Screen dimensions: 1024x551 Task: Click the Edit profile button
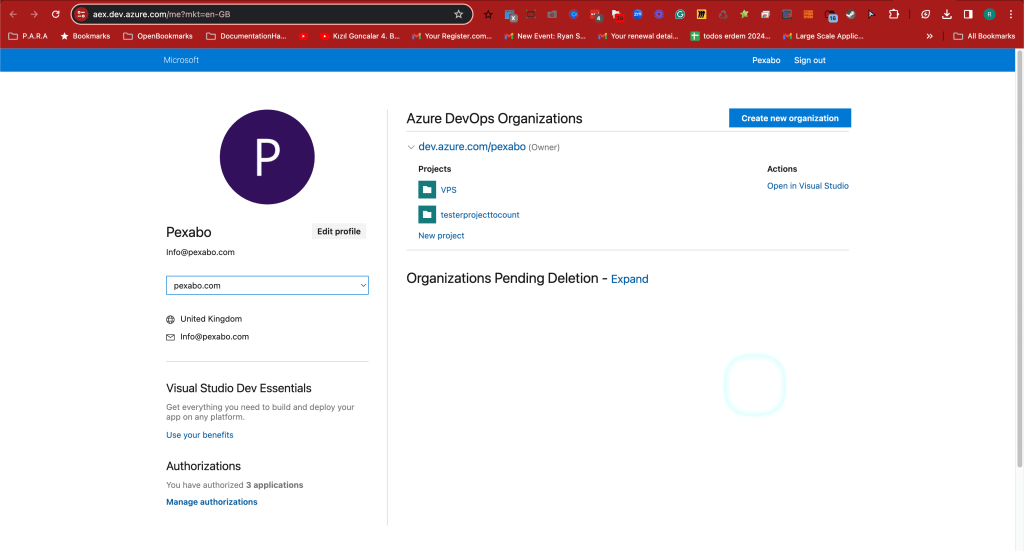click(338, 231)
